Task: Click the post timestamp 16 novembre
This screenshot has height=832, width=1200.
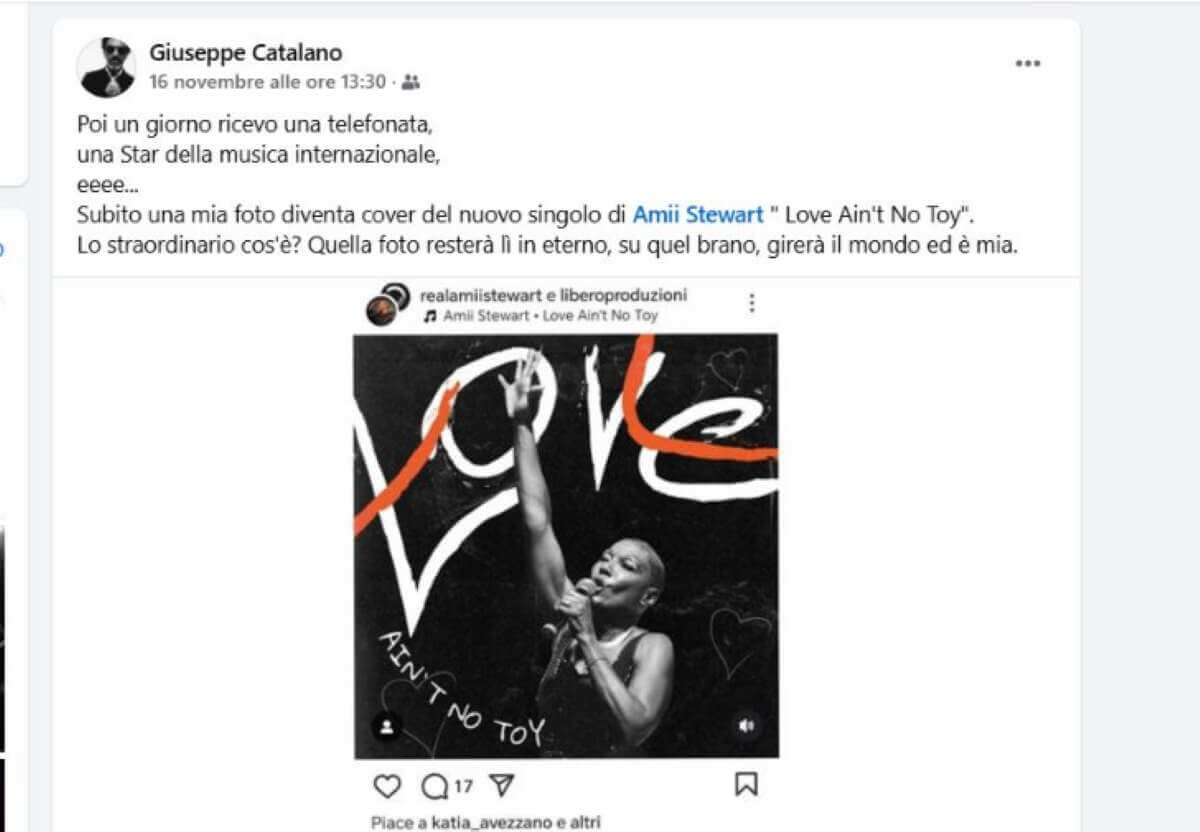Action: [x=267, y=82]
